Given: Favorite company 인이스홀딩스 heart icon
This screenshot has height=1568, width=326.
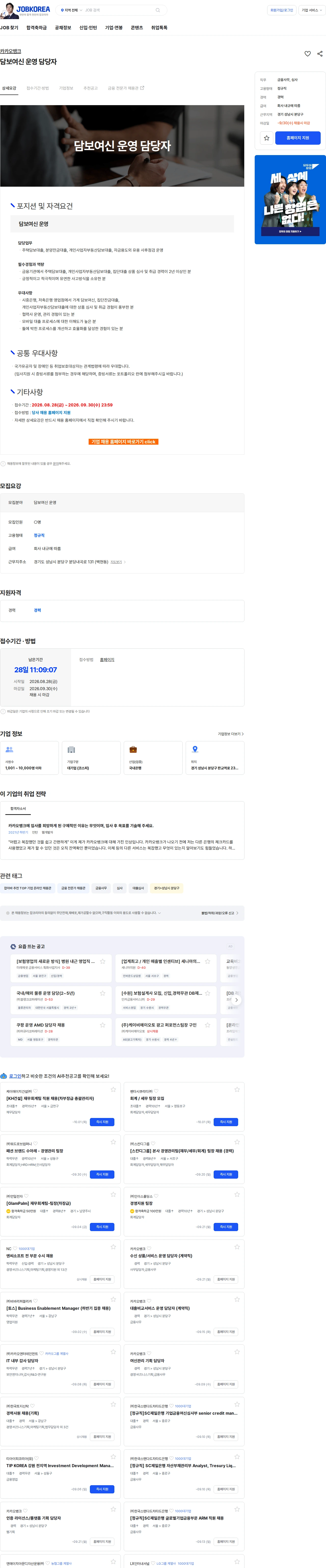Looking at the screenshot, I should pos(156,1196).
